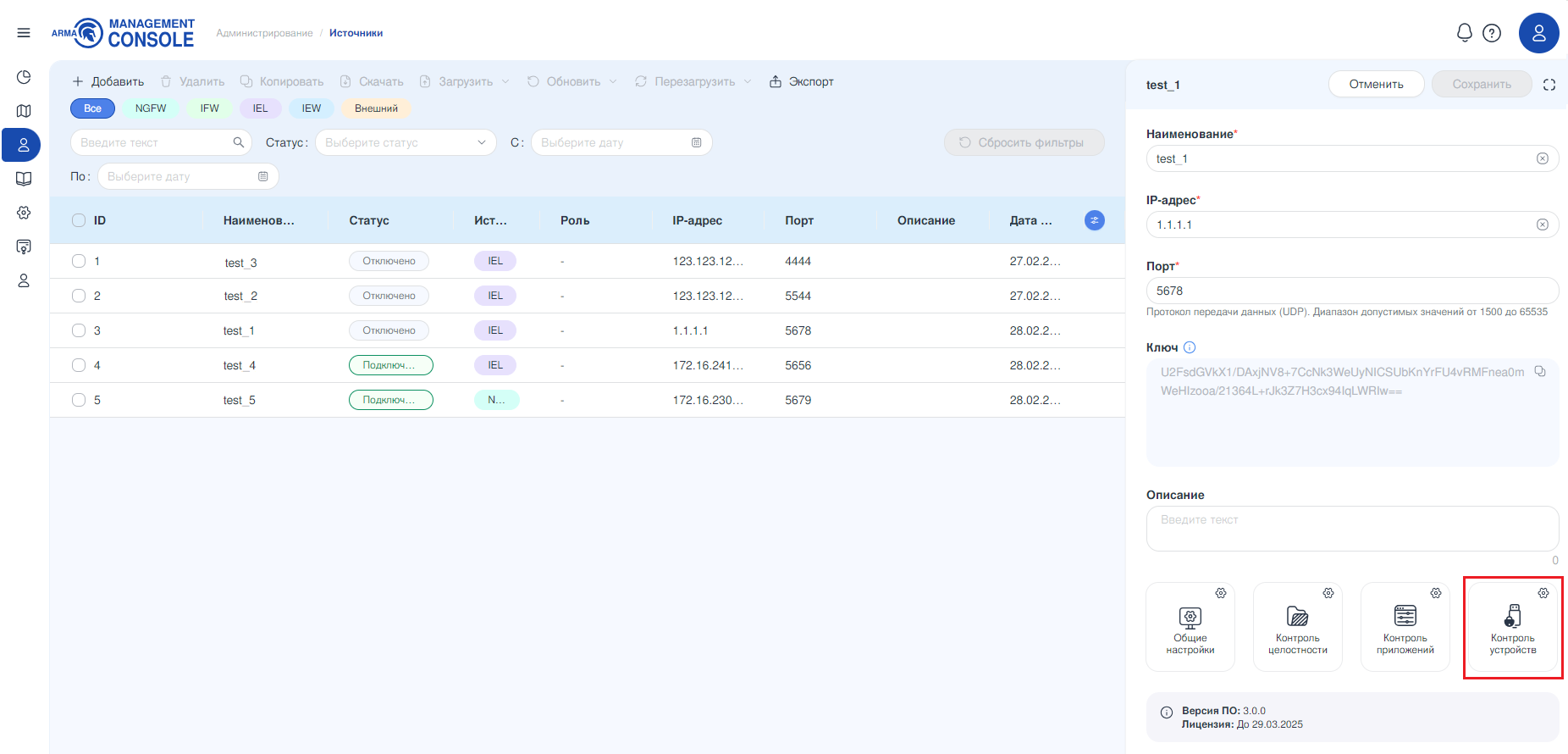
Task: Clear the IP-адрес field
Action: point(1543,225)
